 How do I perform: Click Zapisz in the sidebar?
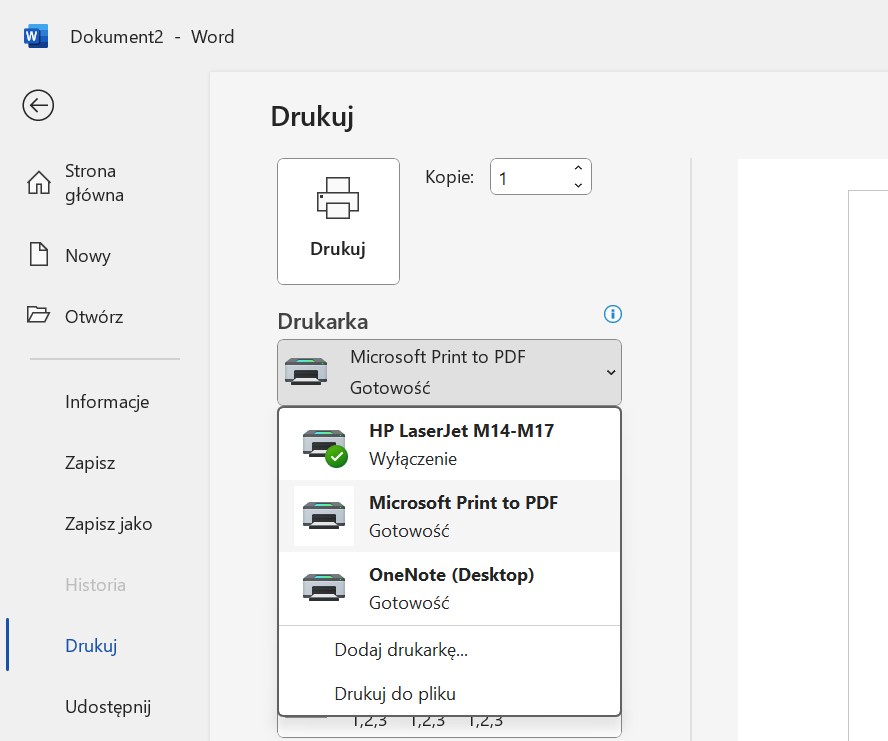90,463
